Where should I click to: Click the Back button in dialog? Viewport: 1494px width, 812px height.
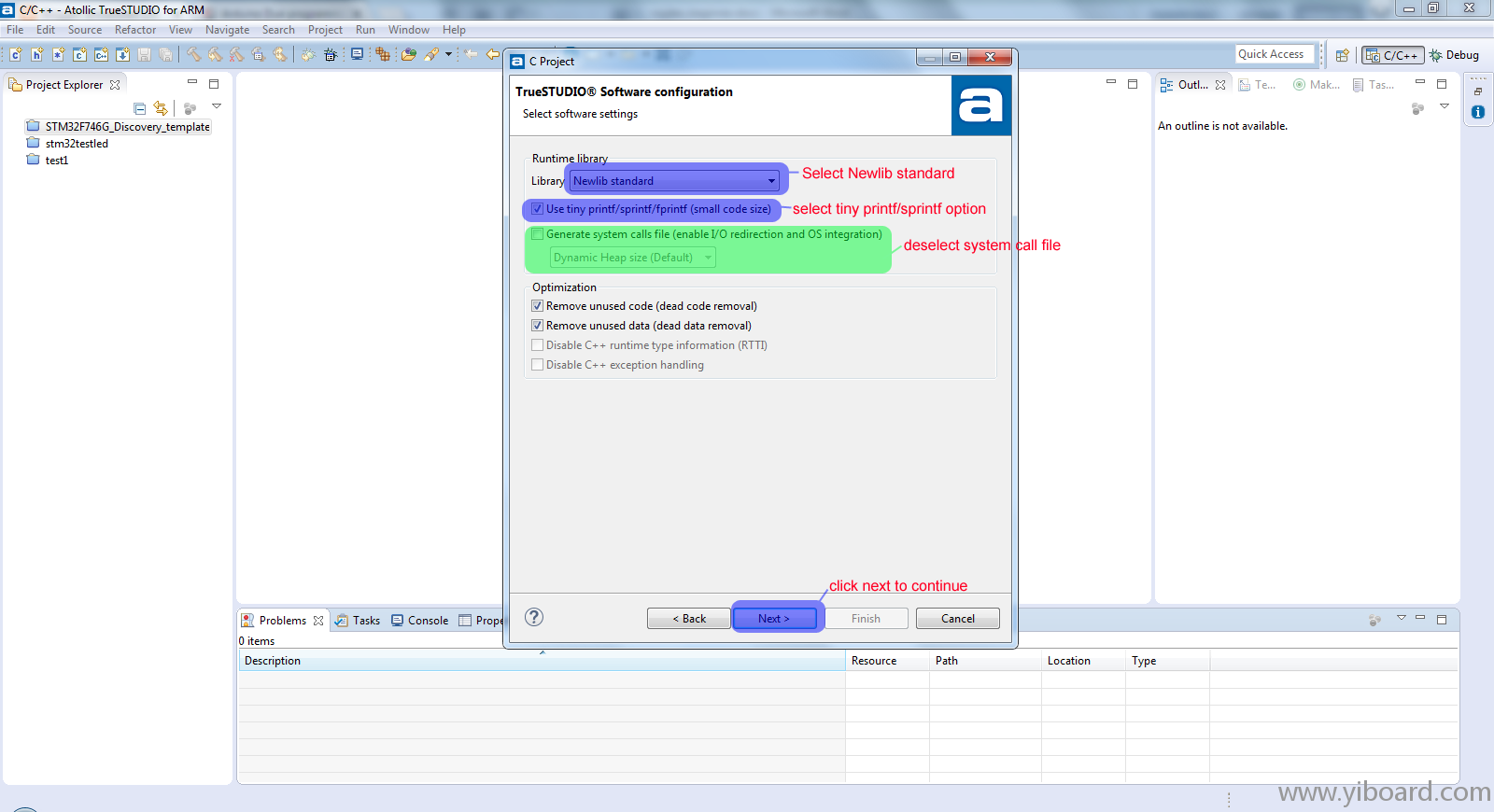(689, 619)
